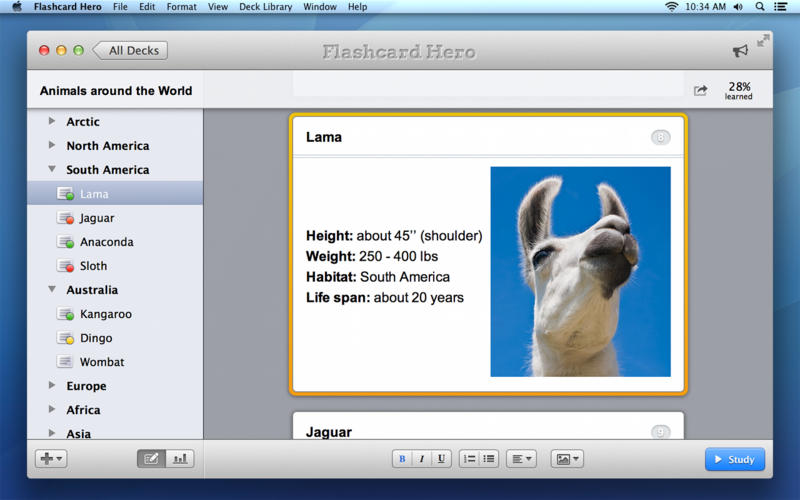Click the llama photo on the card

pyautogui.click(x=581, y=271)
